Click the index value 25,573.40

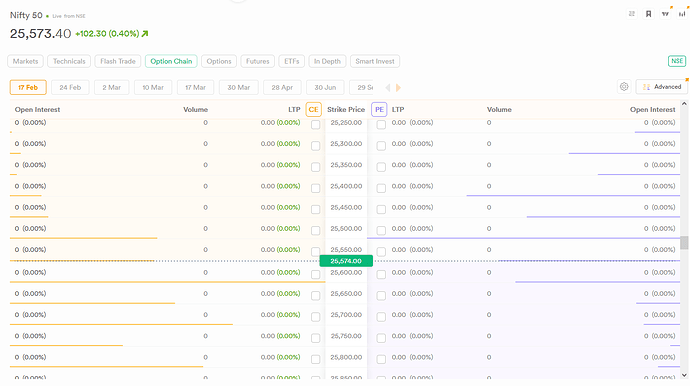(40, 33)
